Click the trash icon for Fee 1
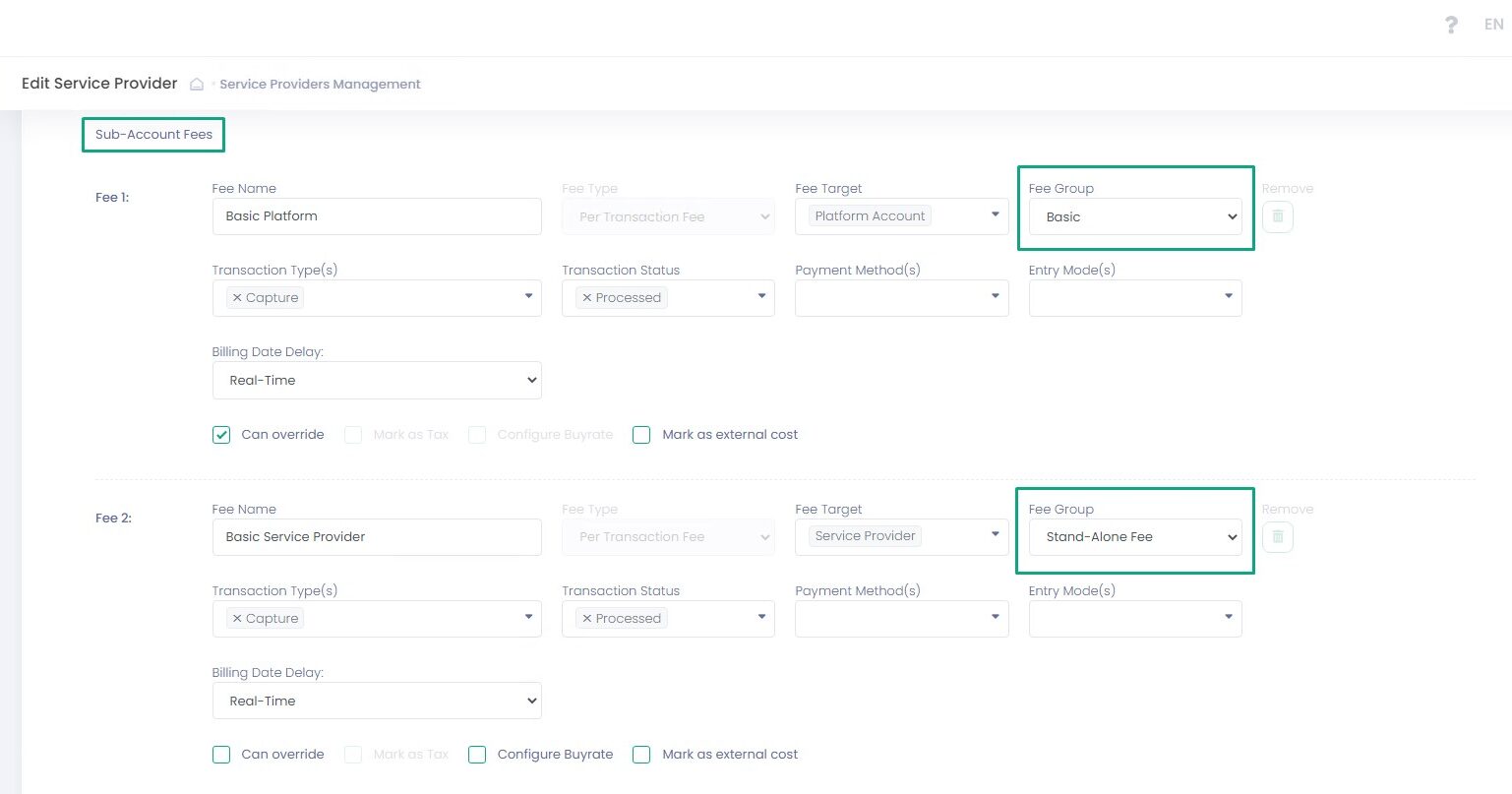This screenshot has height=794, width=1512. (x=1277, y=216)
